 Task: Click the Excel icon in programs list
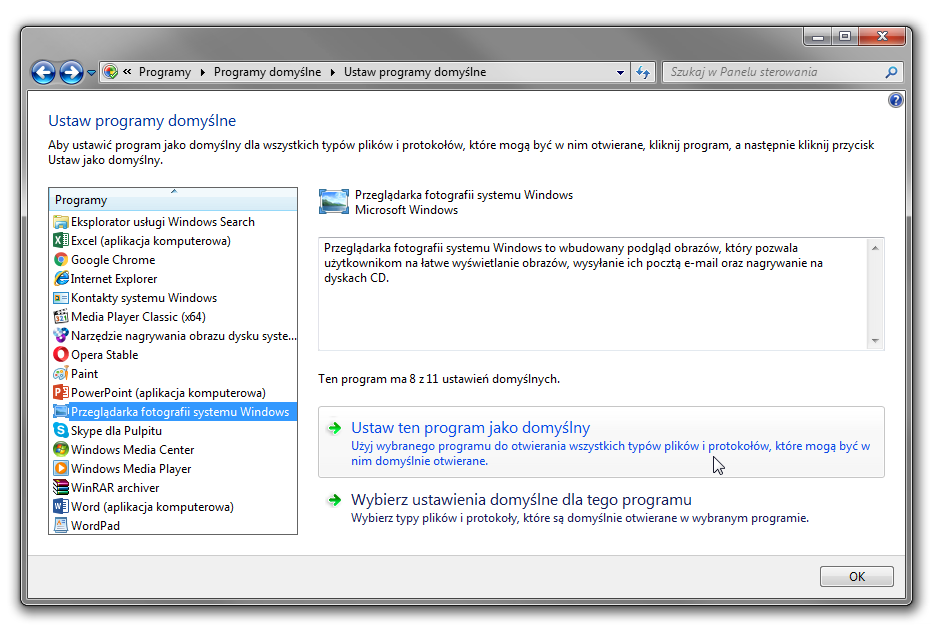click(61, 241)
